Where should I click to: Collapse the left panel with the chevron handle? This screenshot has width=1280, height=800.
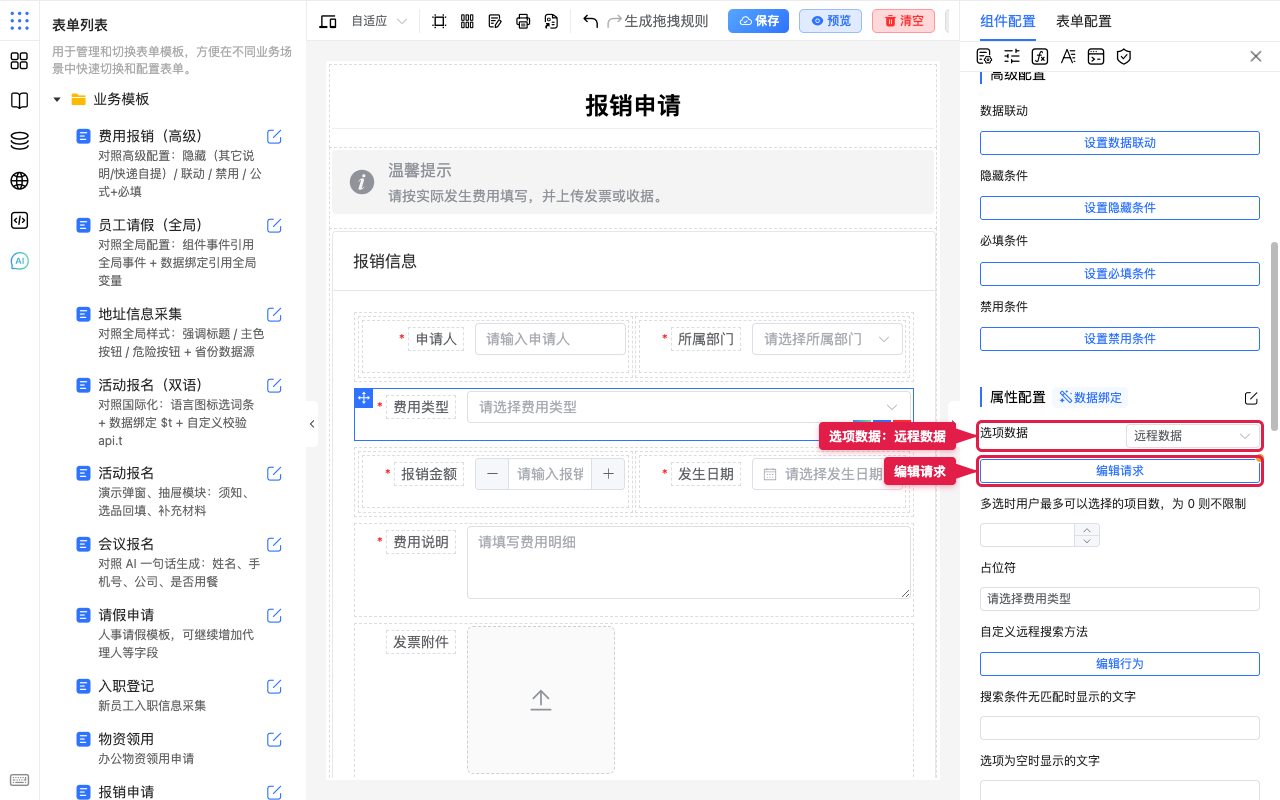(x=311, y=424)
